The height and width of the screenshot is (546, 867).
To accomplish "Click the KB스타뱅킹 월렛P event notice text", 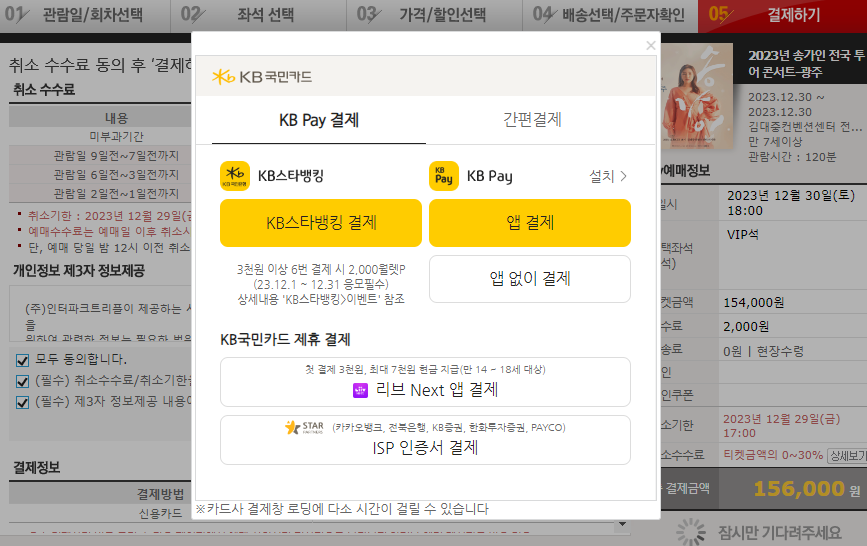I will (321, 284).
